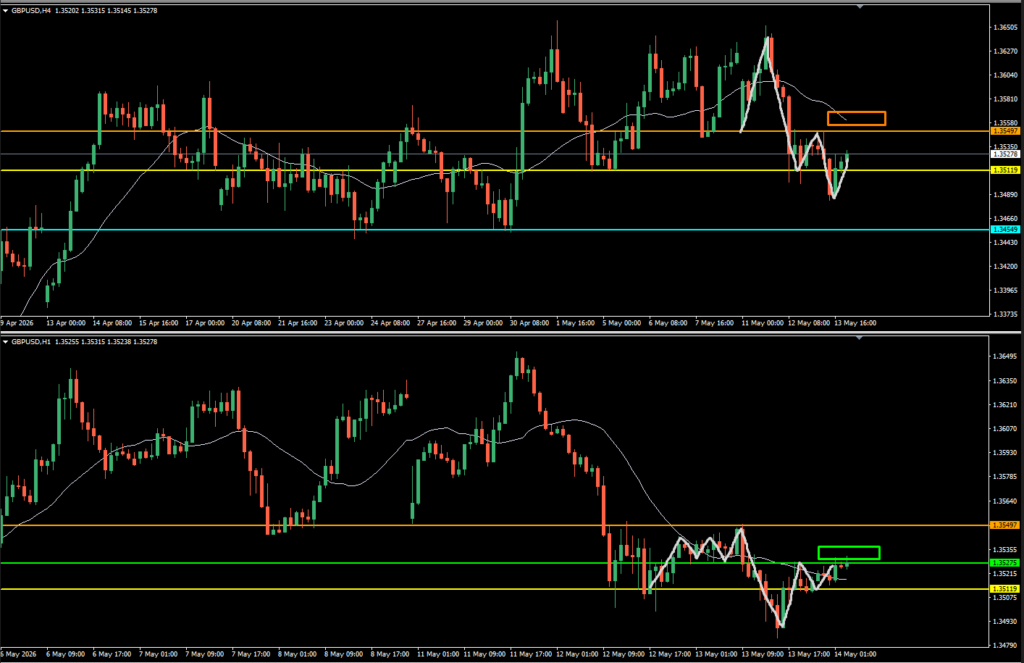Select the yellow horizontal line on H4 chart

click(x=495, y=170)
